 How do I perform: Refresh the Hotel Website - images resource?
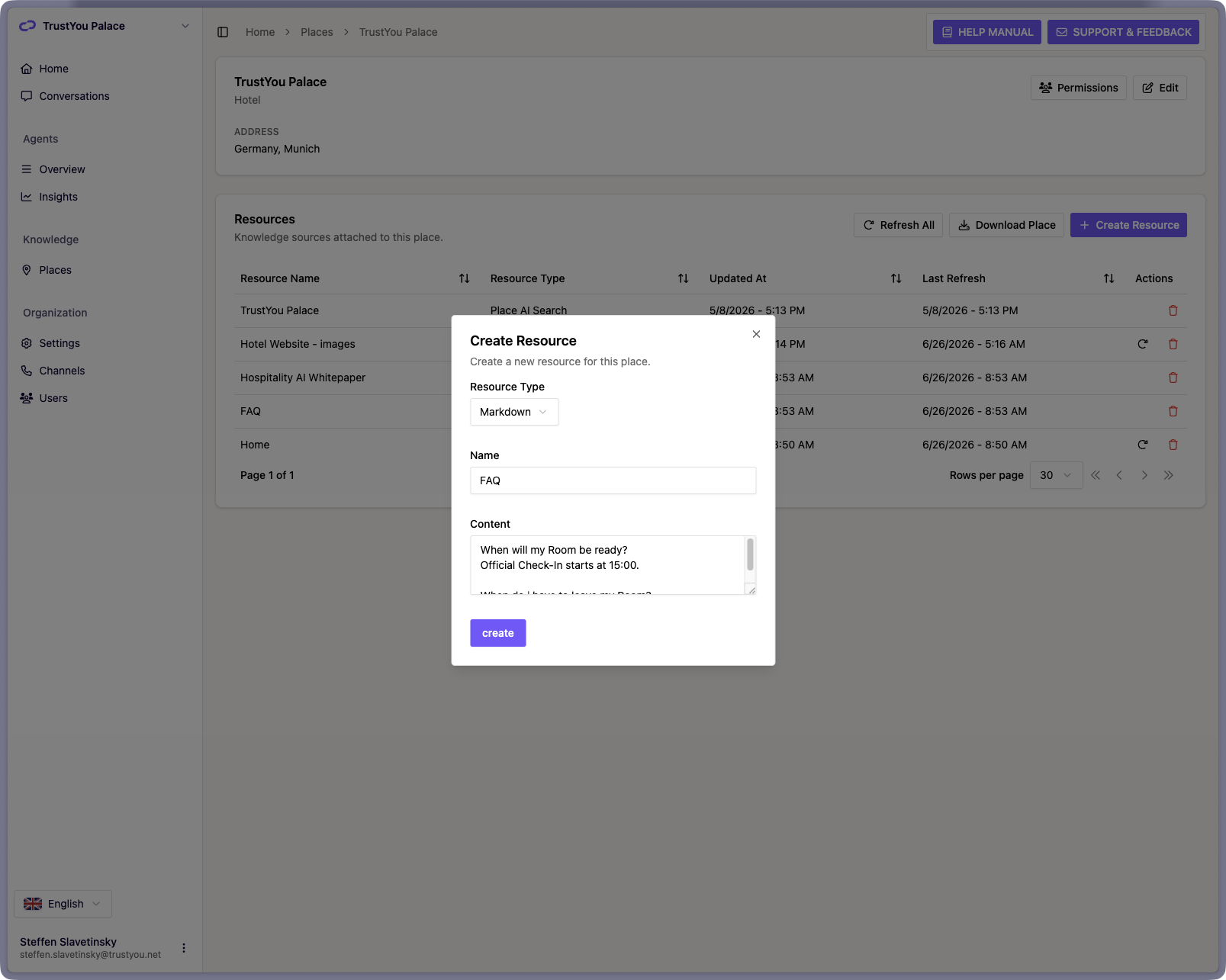(x=1143, y=344)
